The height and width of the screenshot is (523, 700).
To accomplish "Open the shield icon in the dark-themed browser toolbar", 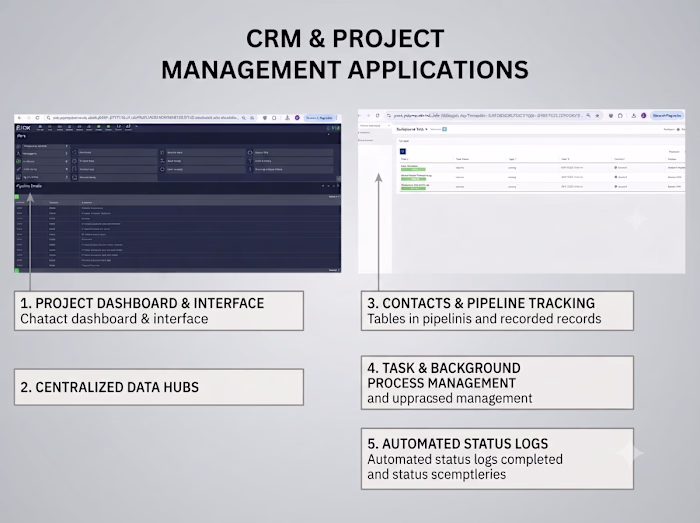I will coord(265,118).
